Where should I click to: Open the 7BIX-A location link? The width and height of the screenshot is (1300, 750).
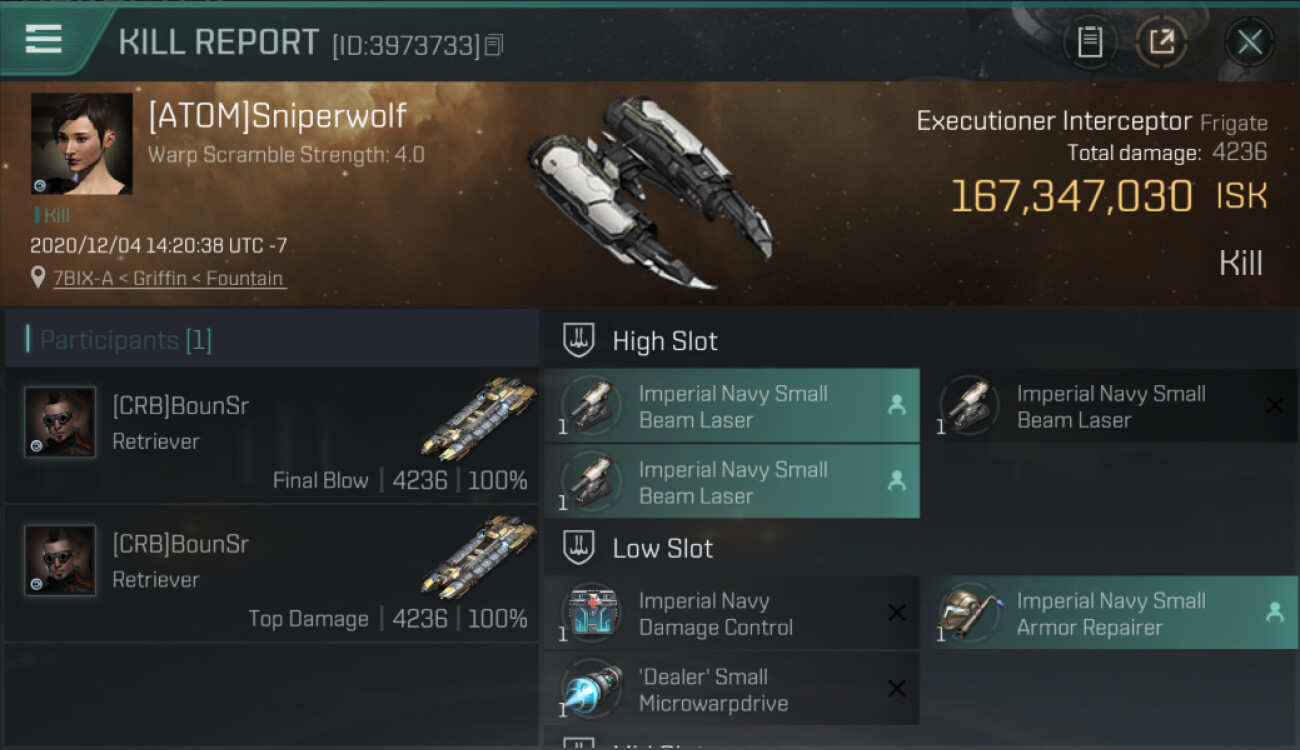pos(170,278)
